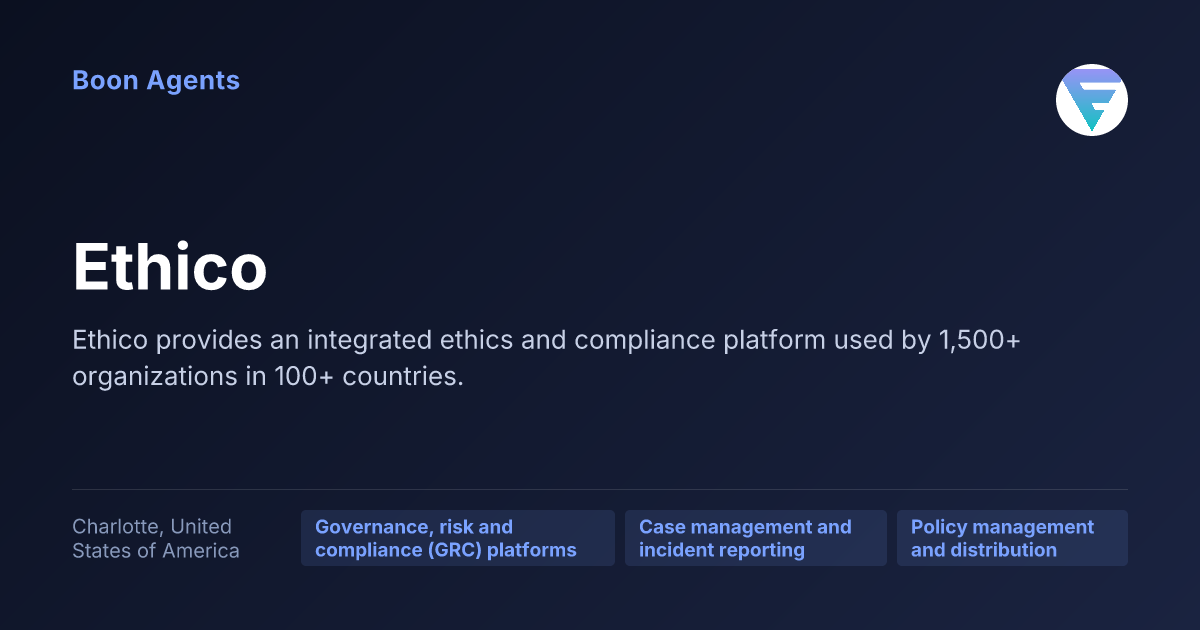Select the Ethico company title
This screenshot has width=1200, height=630.
point(170,268)
